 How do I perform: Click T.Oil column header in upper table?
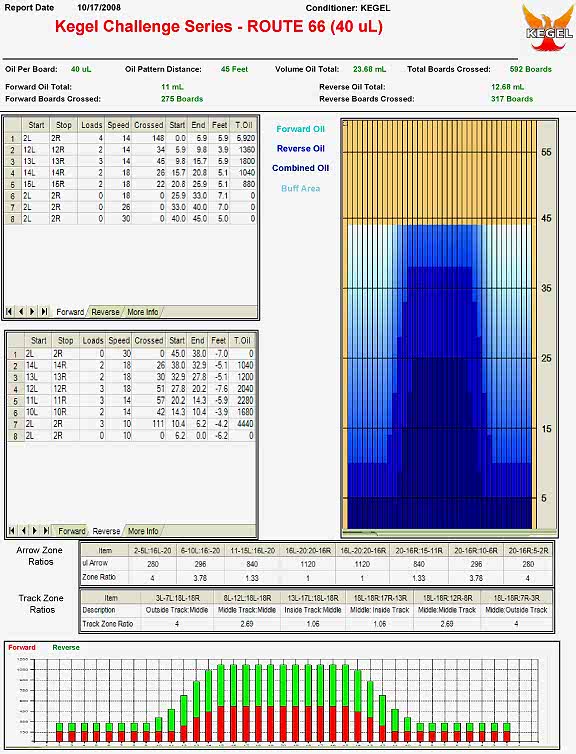pyautogui.click(x=244, y=125)
